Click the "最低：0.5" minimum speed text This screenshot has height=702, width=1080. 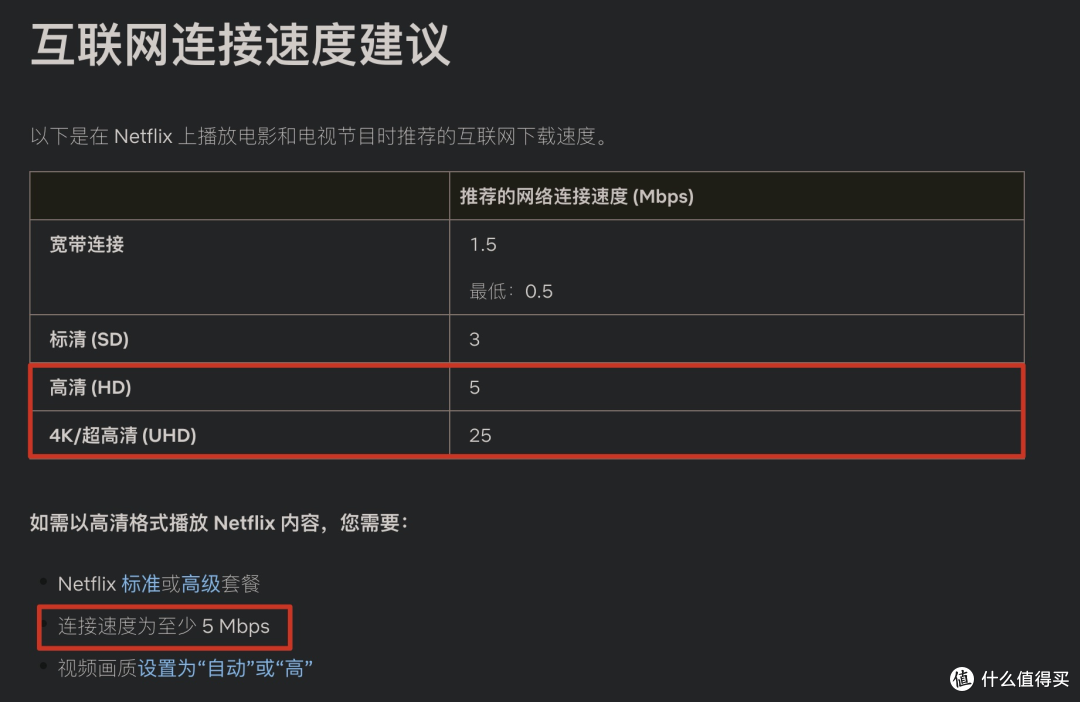click(x=511, y=292)
